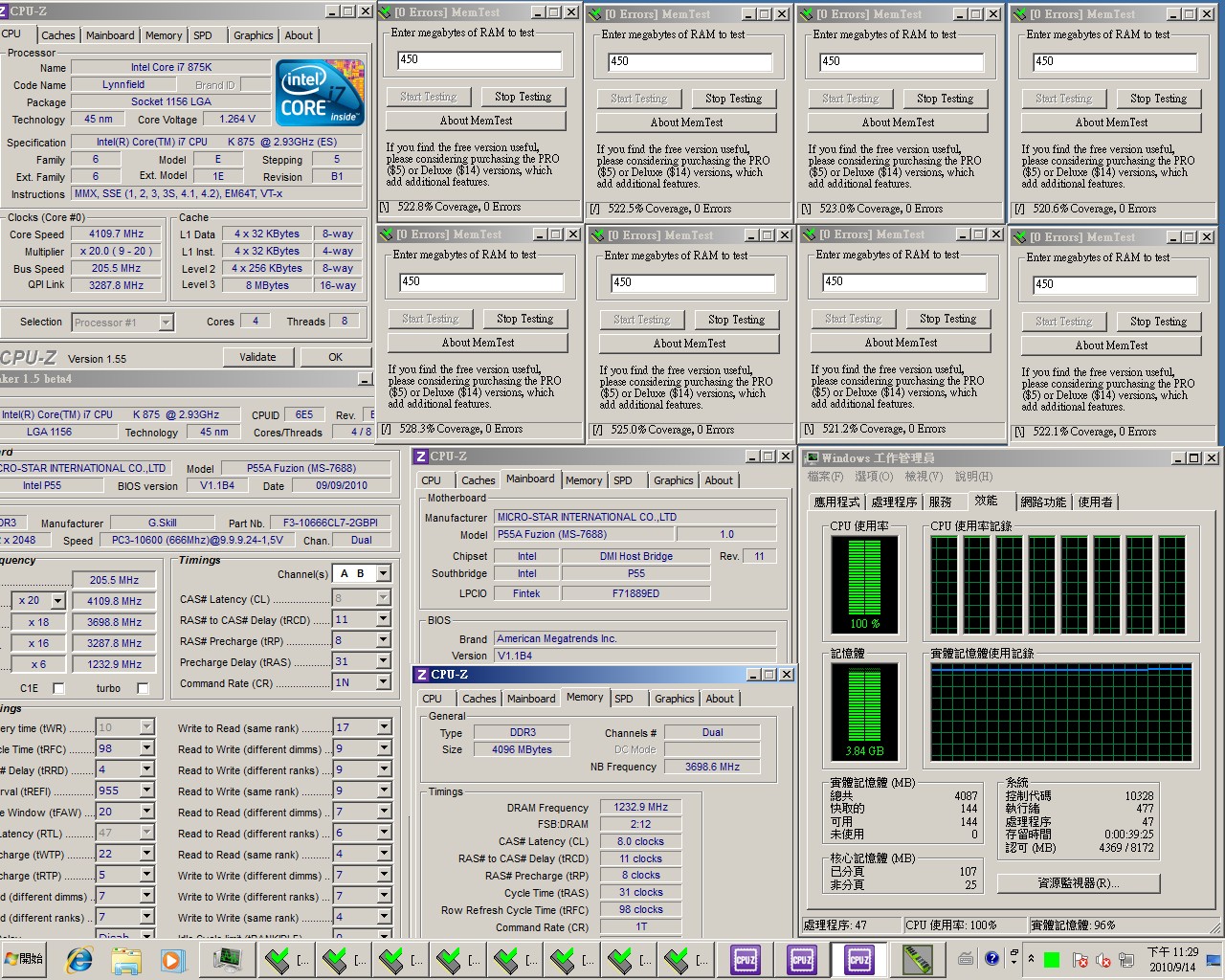
Task: Click RAM megabytes field in 522.1% MemTest window
Action: tap(1115, 284)
